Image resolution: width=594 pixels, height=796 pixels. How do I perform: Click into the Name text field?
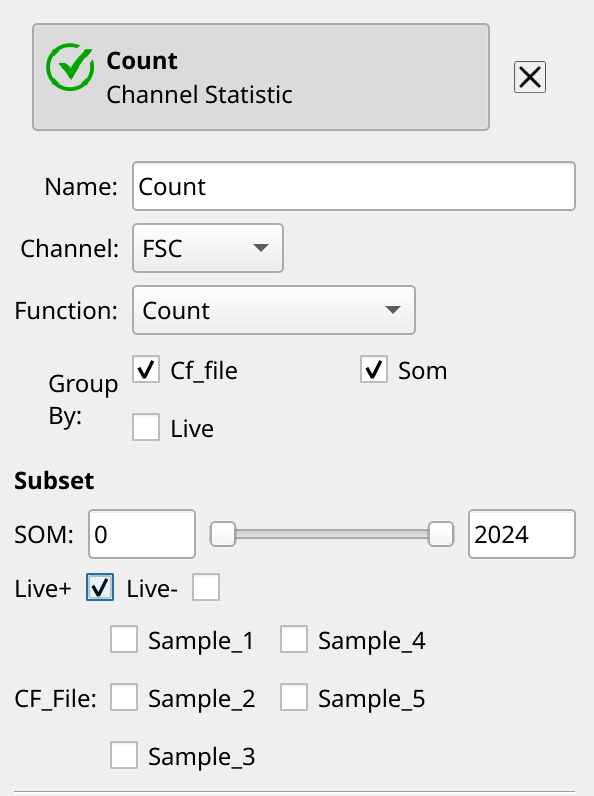(x=354, y=186)
